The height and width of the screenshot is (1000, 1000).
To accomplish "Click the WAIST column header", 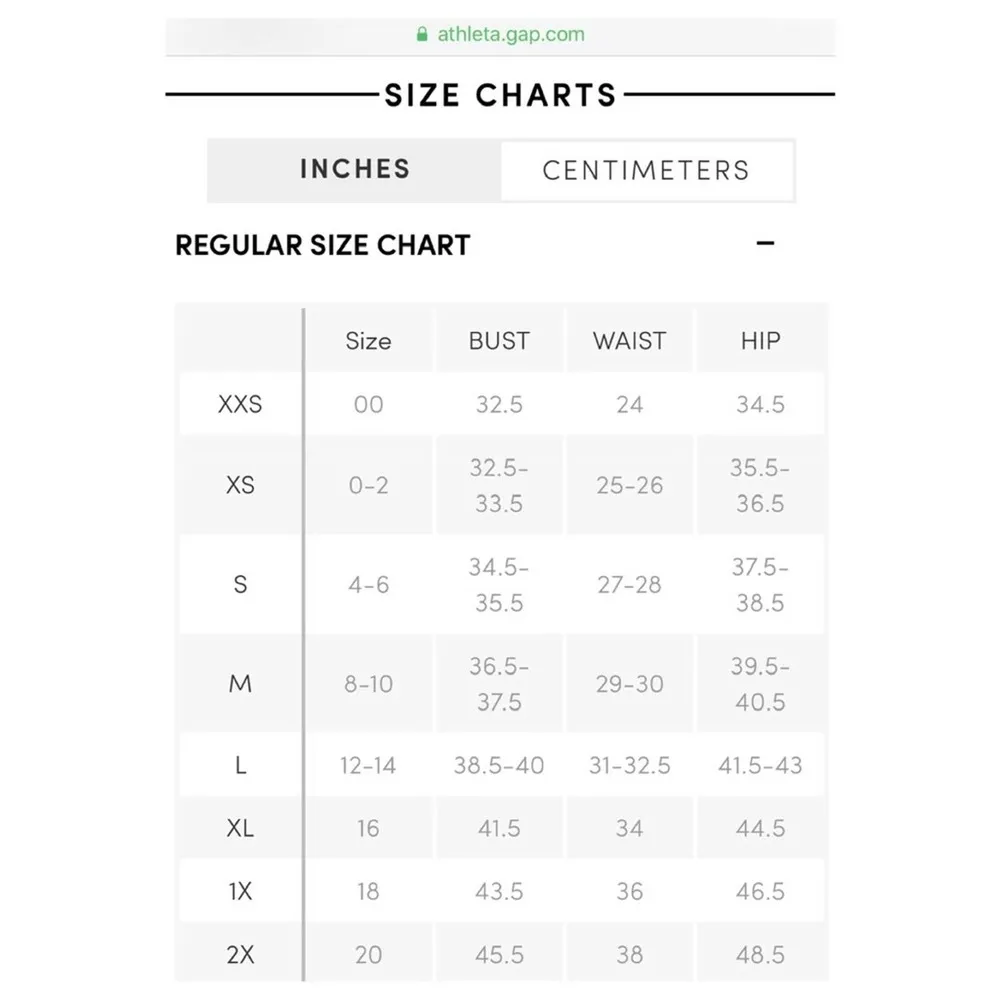I will 629,341.
